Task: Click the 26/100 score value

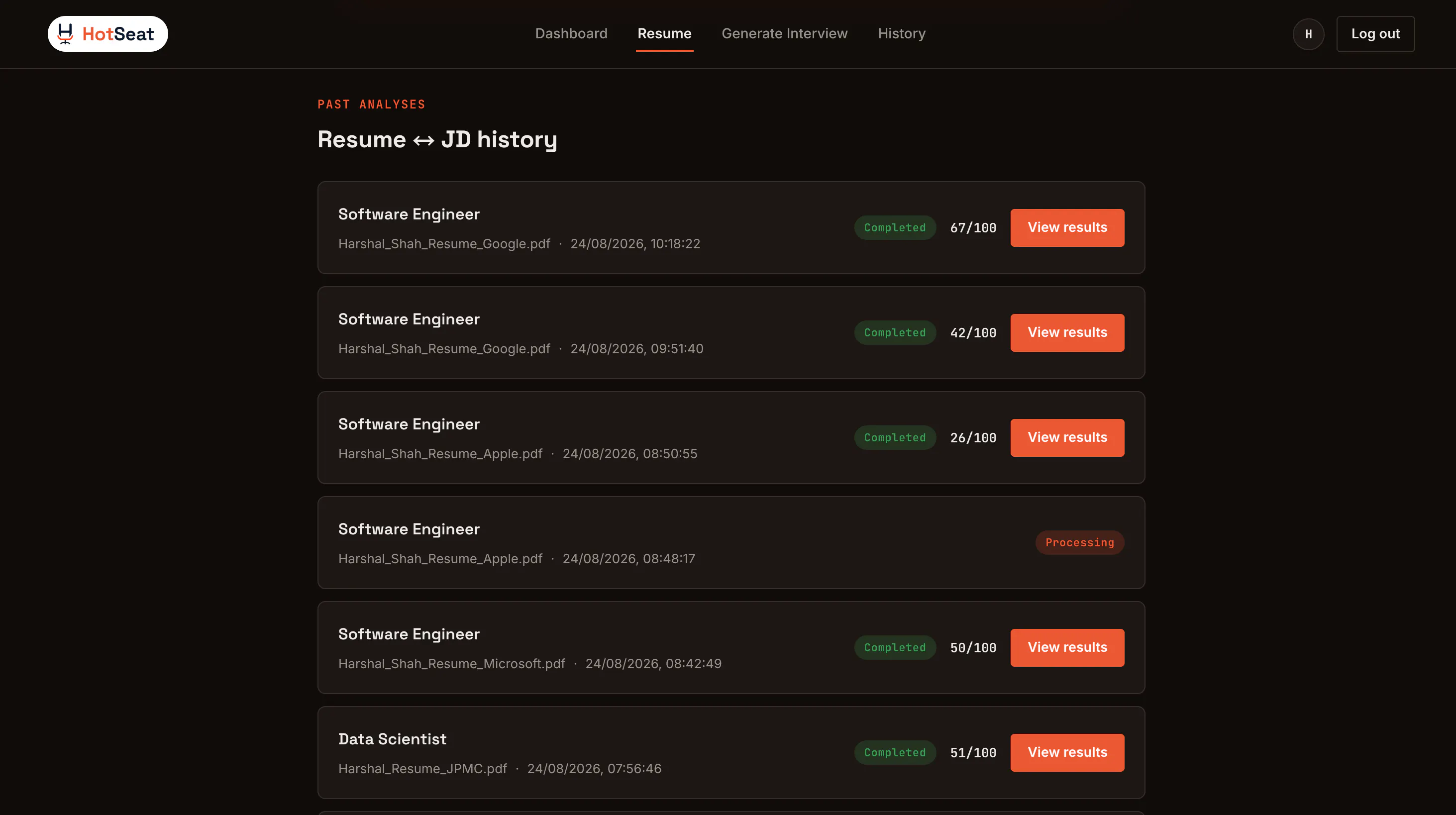Action: (x=973, y=438)
